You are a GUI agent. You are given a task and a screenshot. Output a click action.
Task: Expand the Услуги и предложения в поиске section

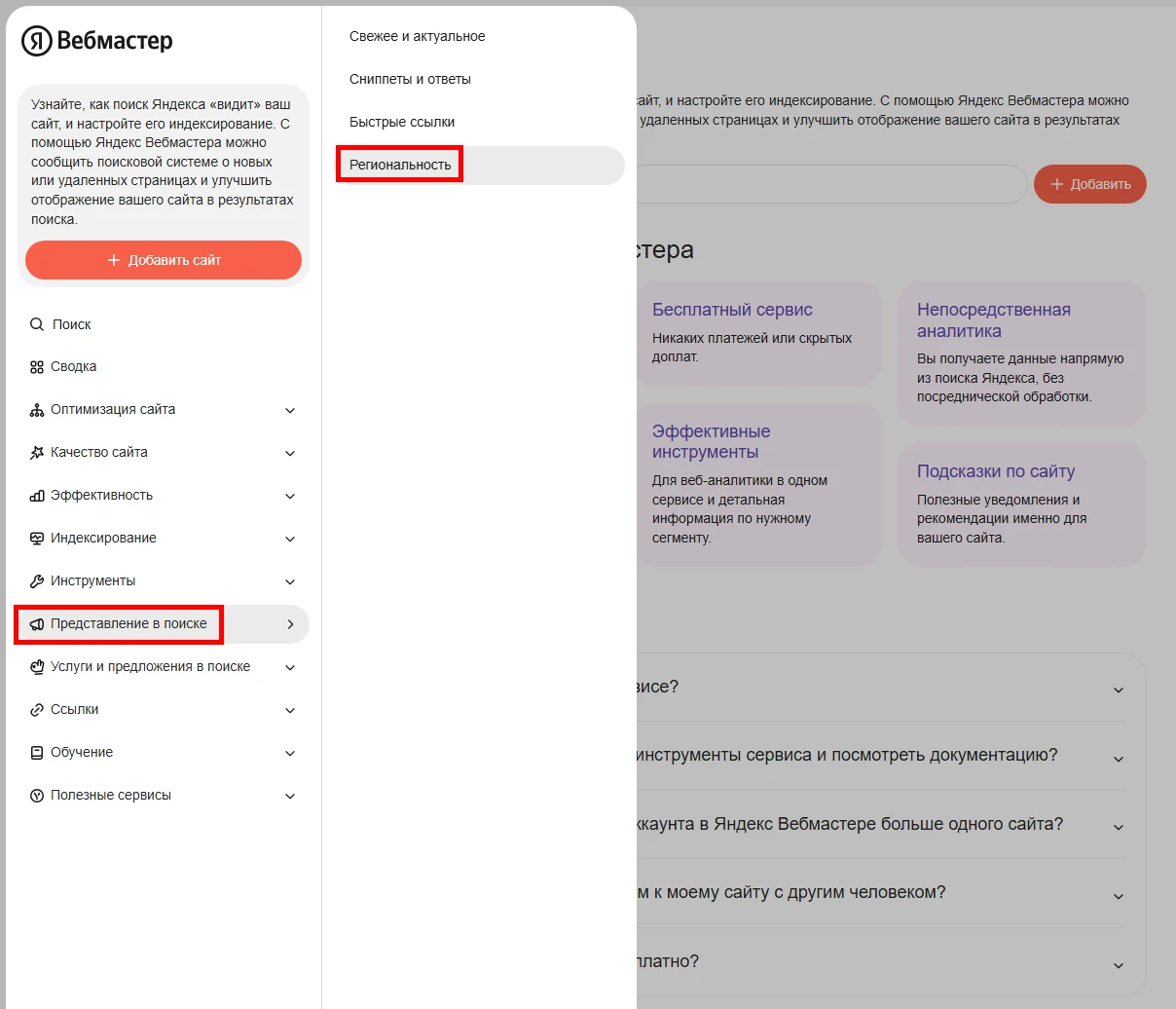pos(289,667)
